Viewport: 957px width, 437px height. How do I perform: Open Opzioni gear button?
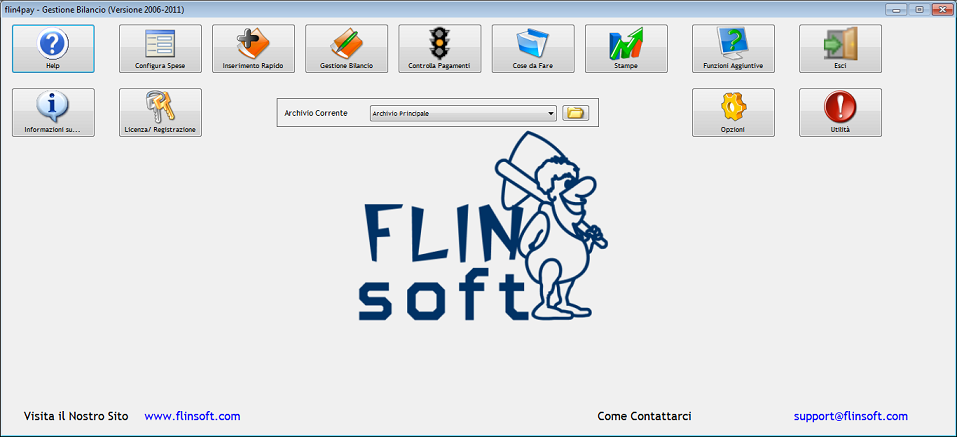[734, 112]
